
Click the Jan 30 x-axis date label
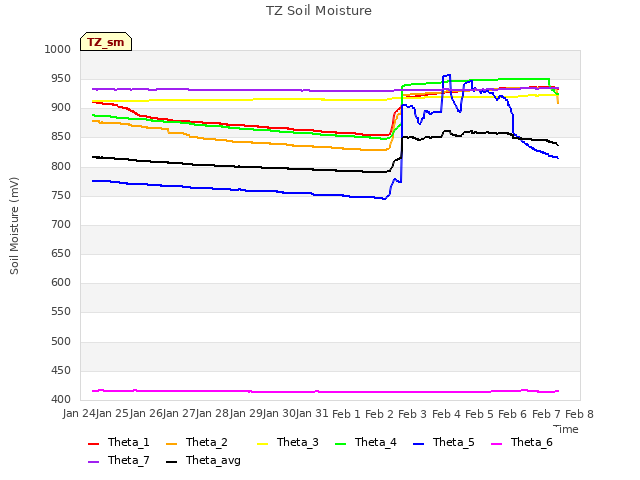pos(279,414)
